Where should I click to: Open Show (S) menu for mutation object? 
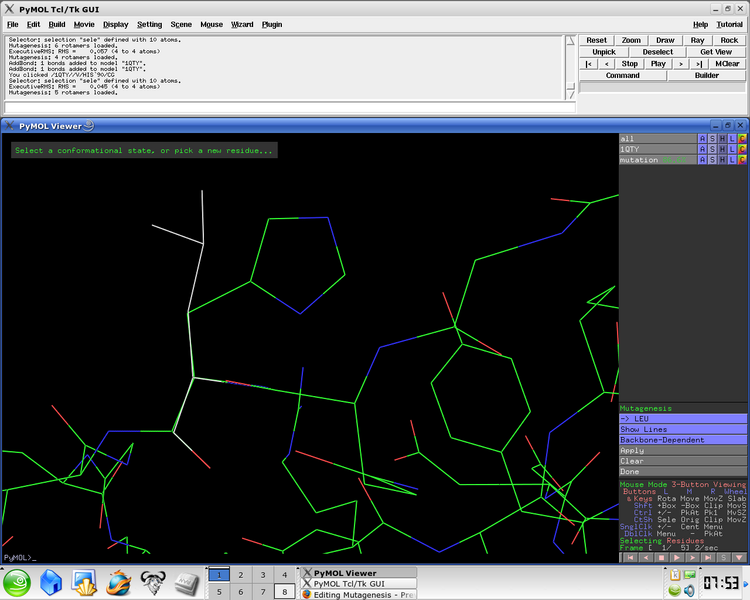pyautogui.click(x=712, y=160)
